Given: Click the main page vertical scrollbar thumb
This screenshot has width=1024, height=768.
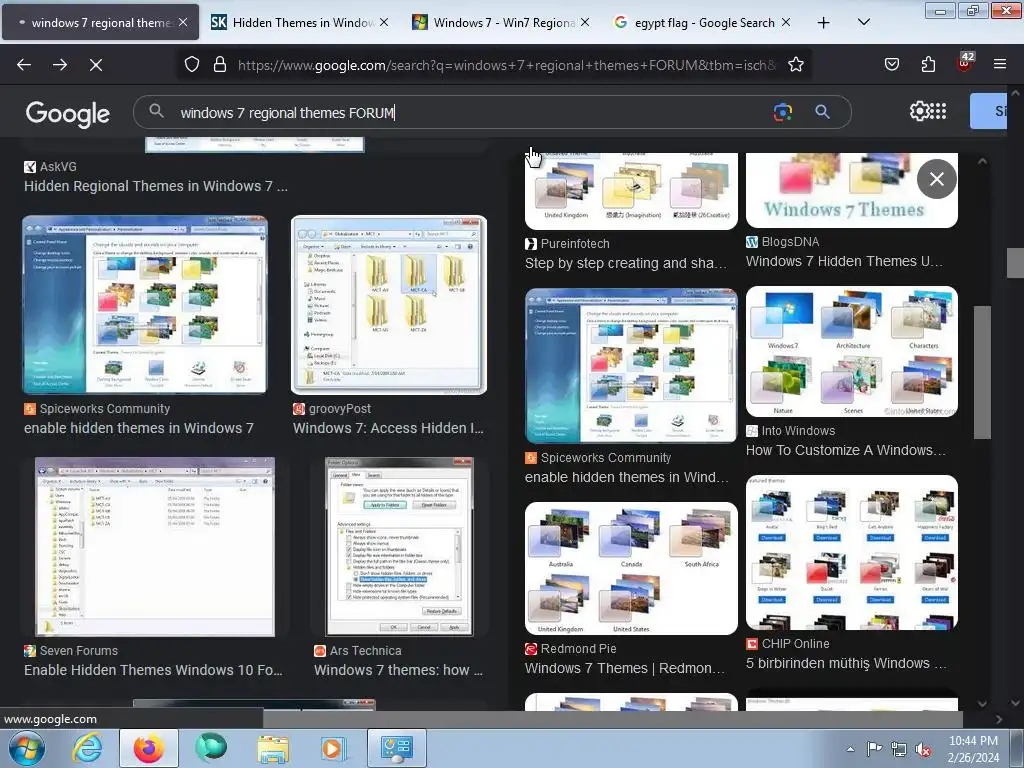Looking at the screenshot, I should 1016,263.
